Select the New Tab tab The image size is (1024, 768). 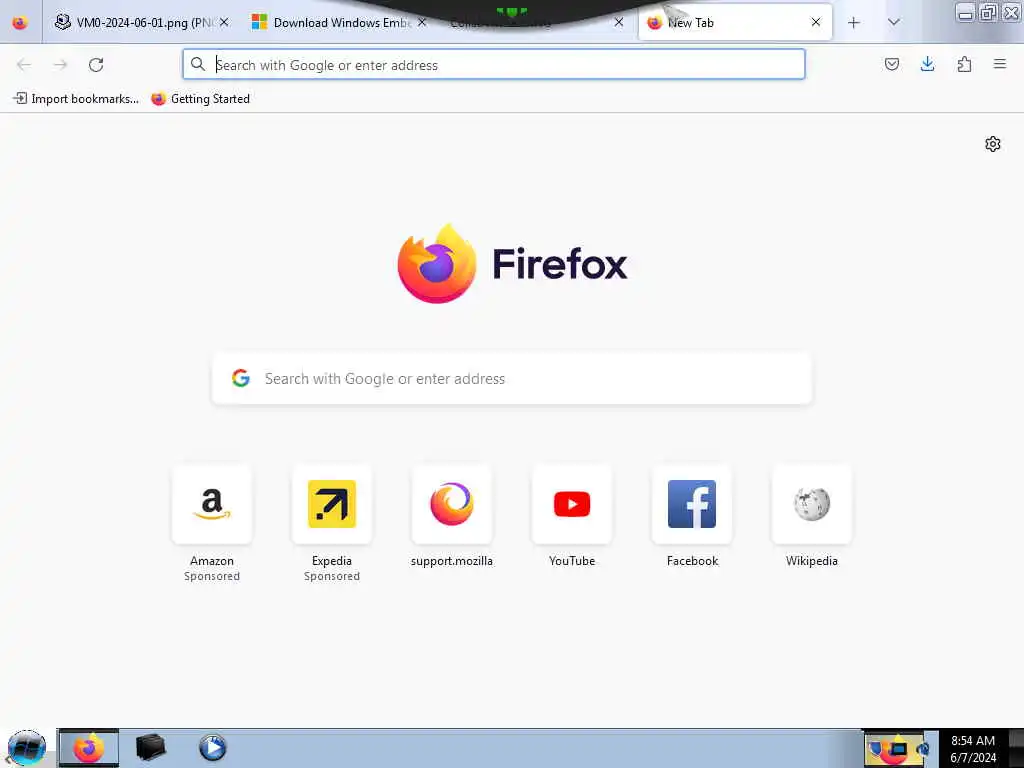pyautogui.click(x=735, y=23)
